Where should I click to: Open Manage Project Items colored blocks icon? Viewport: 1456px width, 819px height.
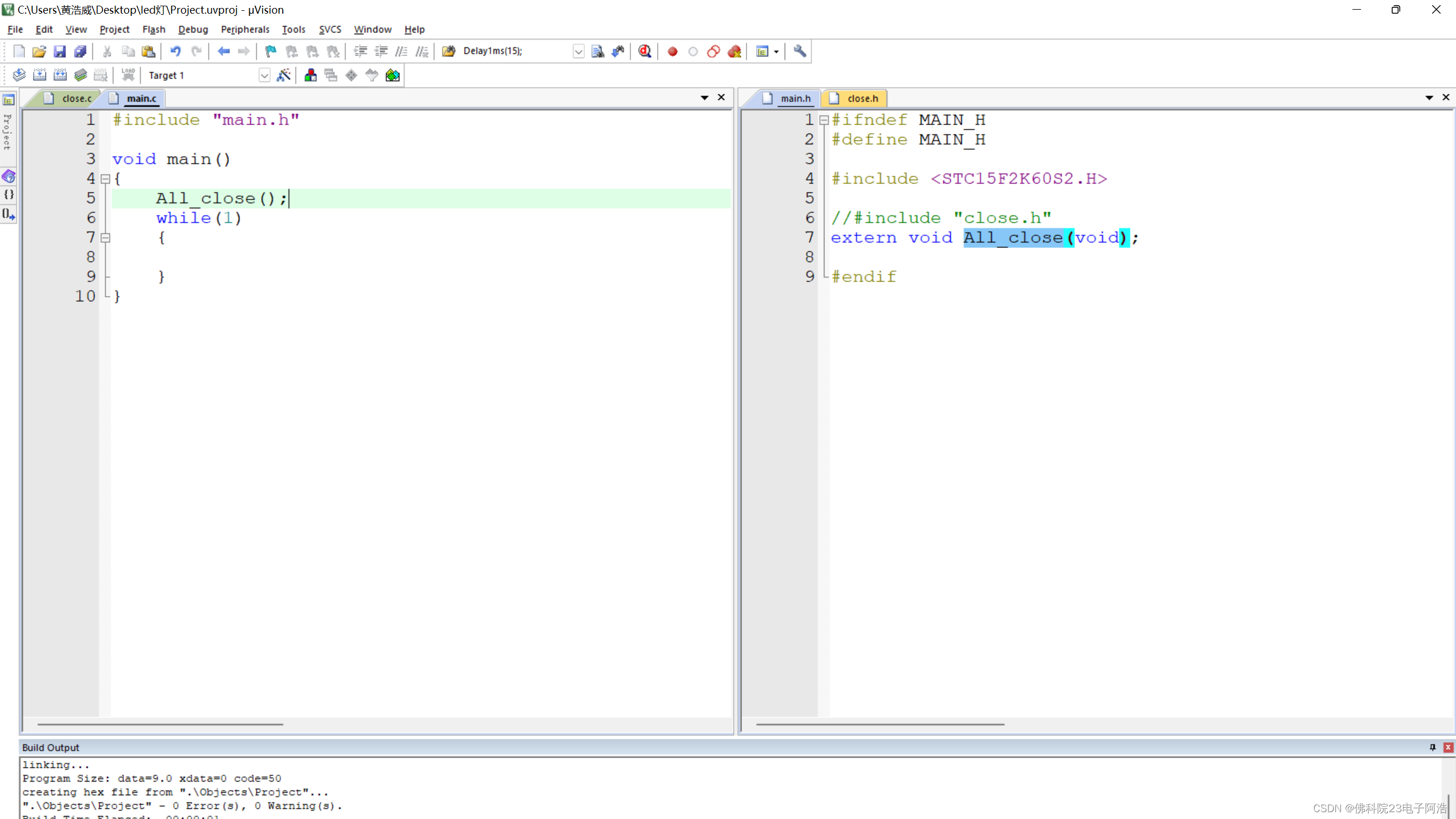(x=310, y=75)
